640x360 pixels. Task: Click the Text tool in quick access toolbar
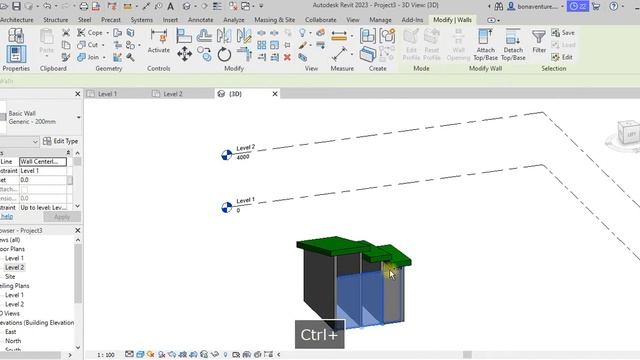(171, 6)
